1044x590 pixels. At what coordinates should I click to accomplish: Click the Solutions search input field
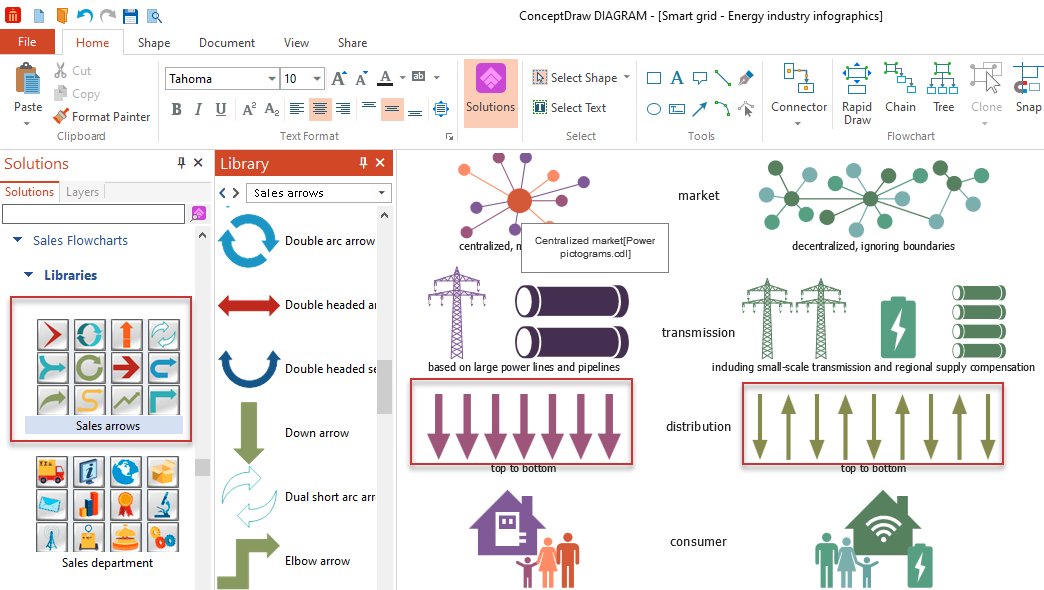point(93,214)
